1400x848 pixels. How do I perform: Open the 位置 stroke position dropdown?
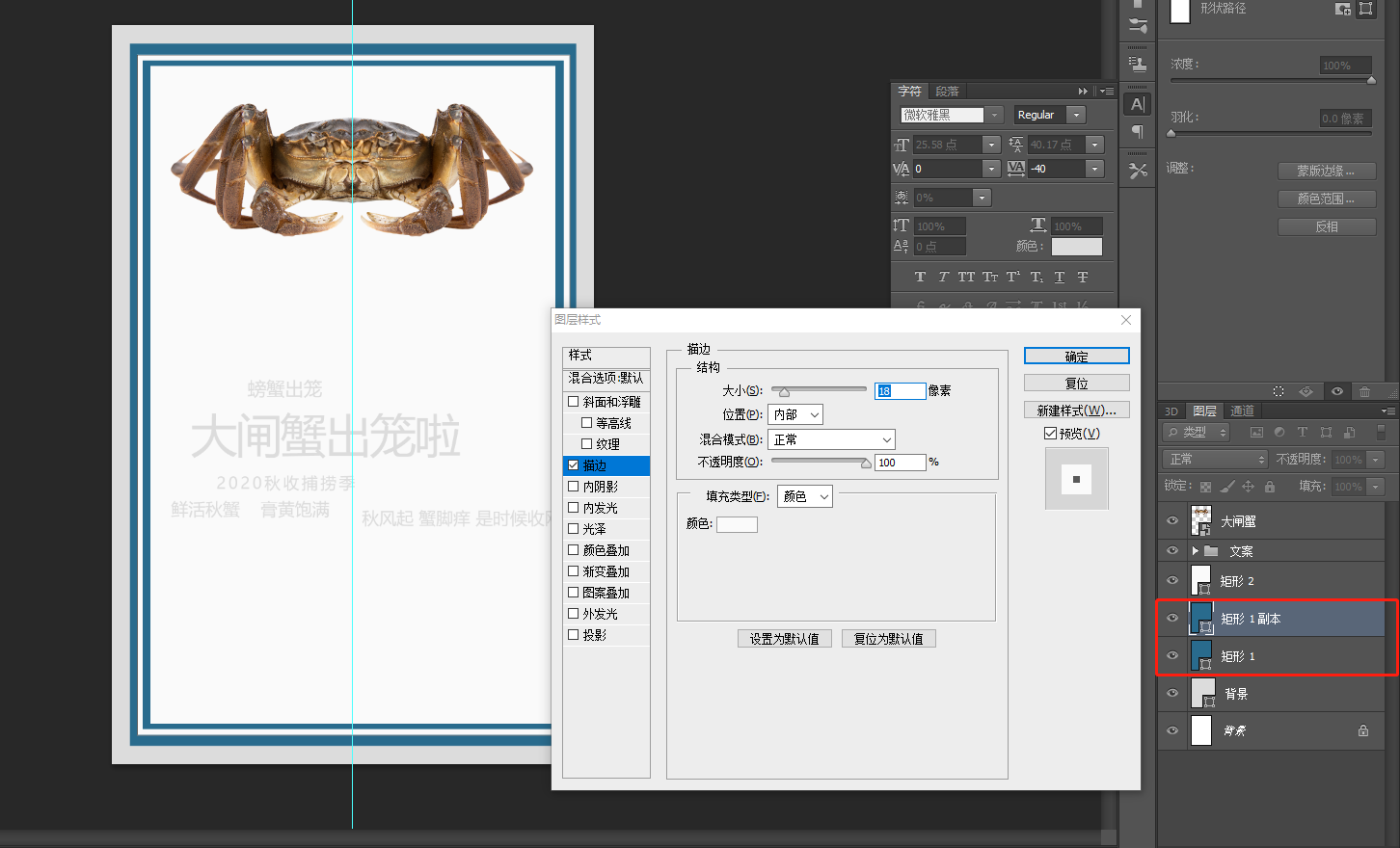click(795, 414)
